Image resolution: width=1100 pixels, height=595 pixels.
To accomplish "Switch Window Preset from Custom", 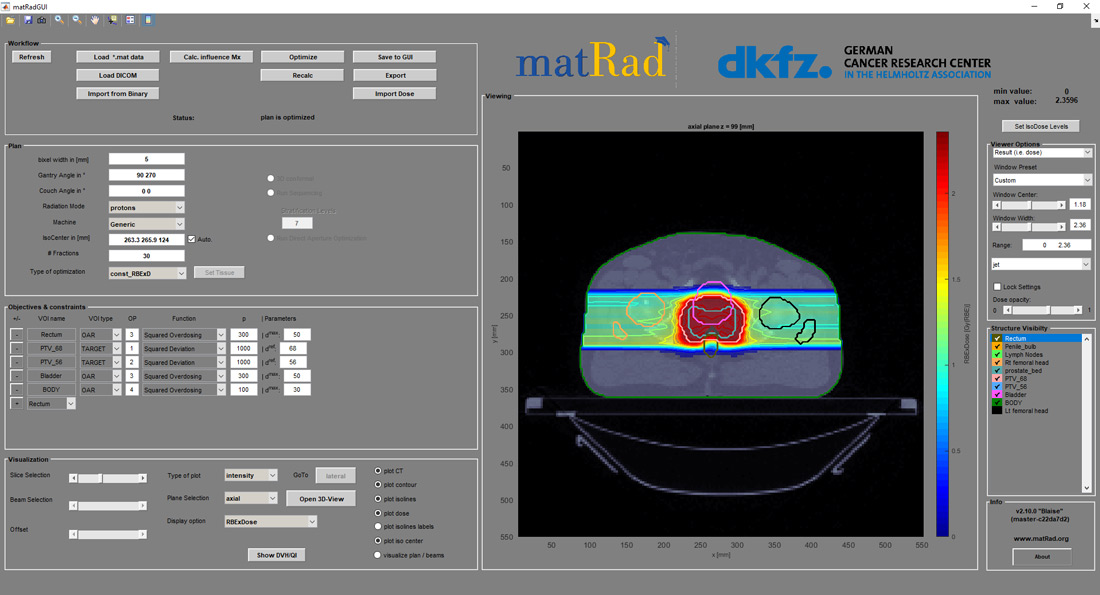I will coord(1040,180).
